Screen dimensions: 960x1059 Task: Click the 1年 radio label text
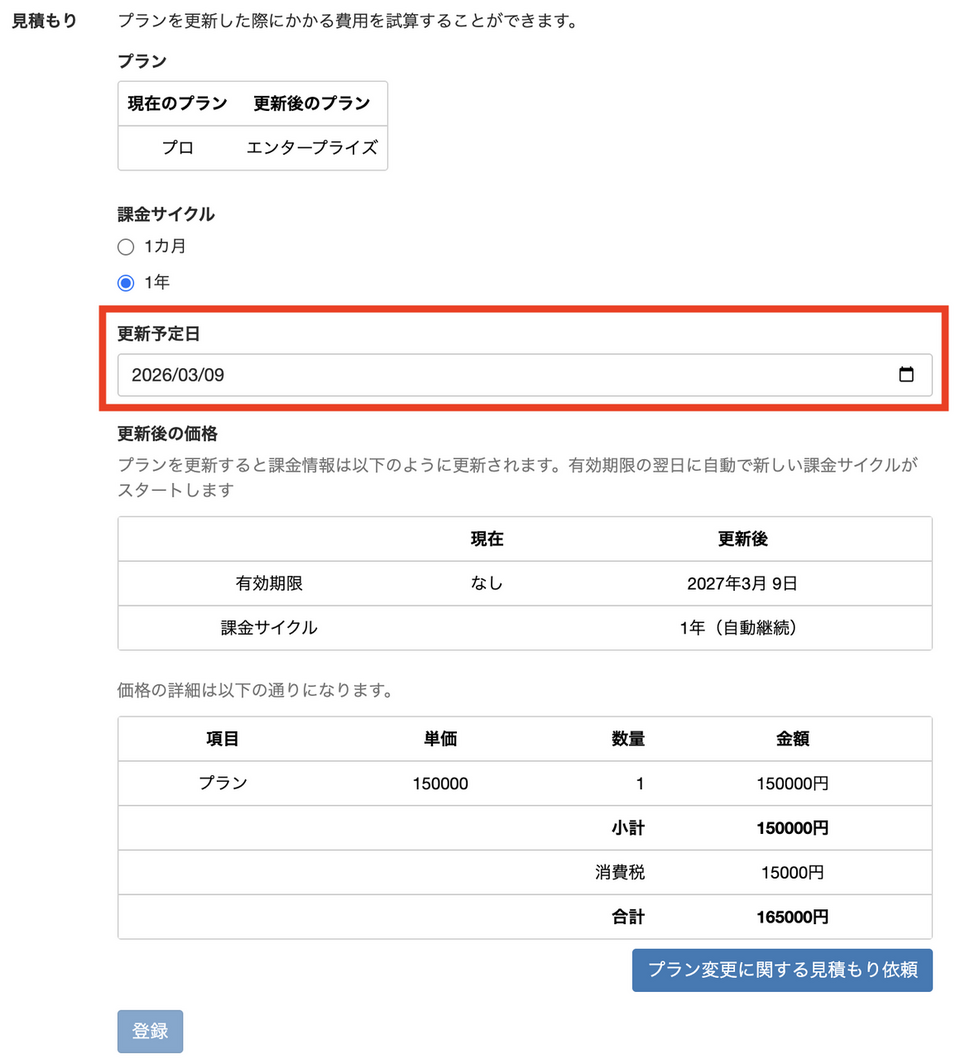coord(157,283)
